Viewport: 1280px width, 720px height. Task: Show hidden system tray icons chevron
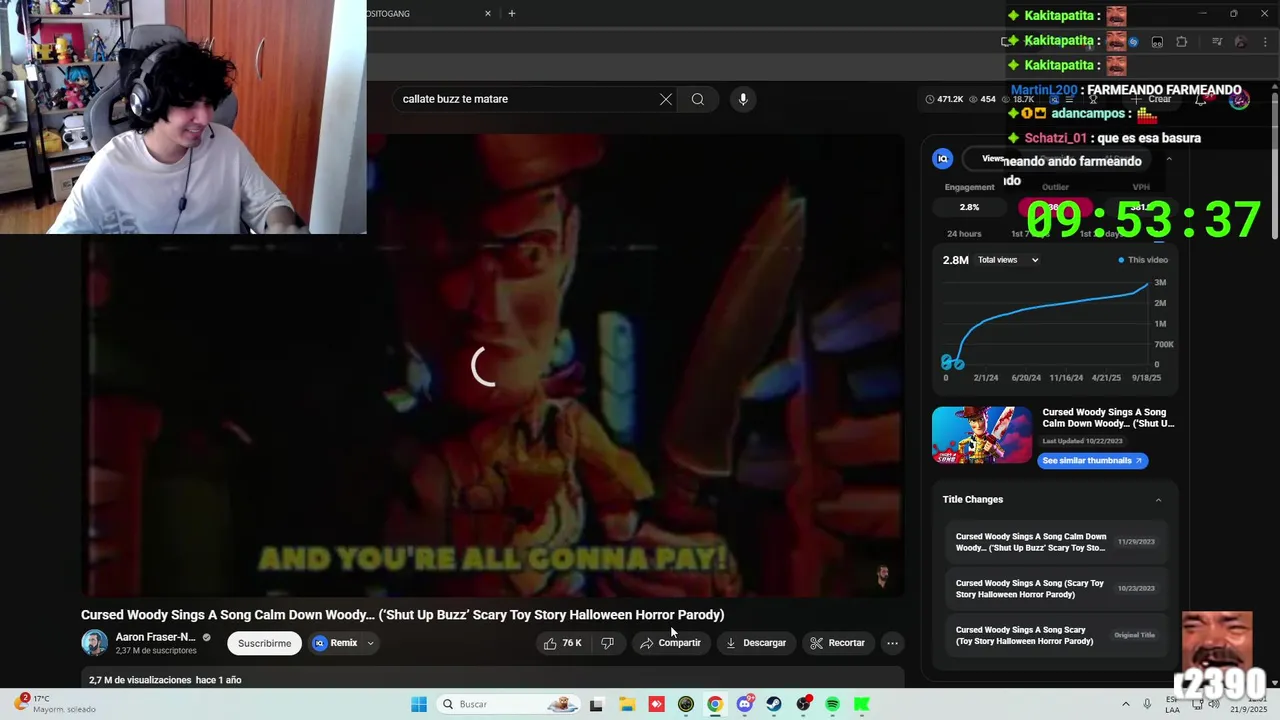tap(1125, 704)
